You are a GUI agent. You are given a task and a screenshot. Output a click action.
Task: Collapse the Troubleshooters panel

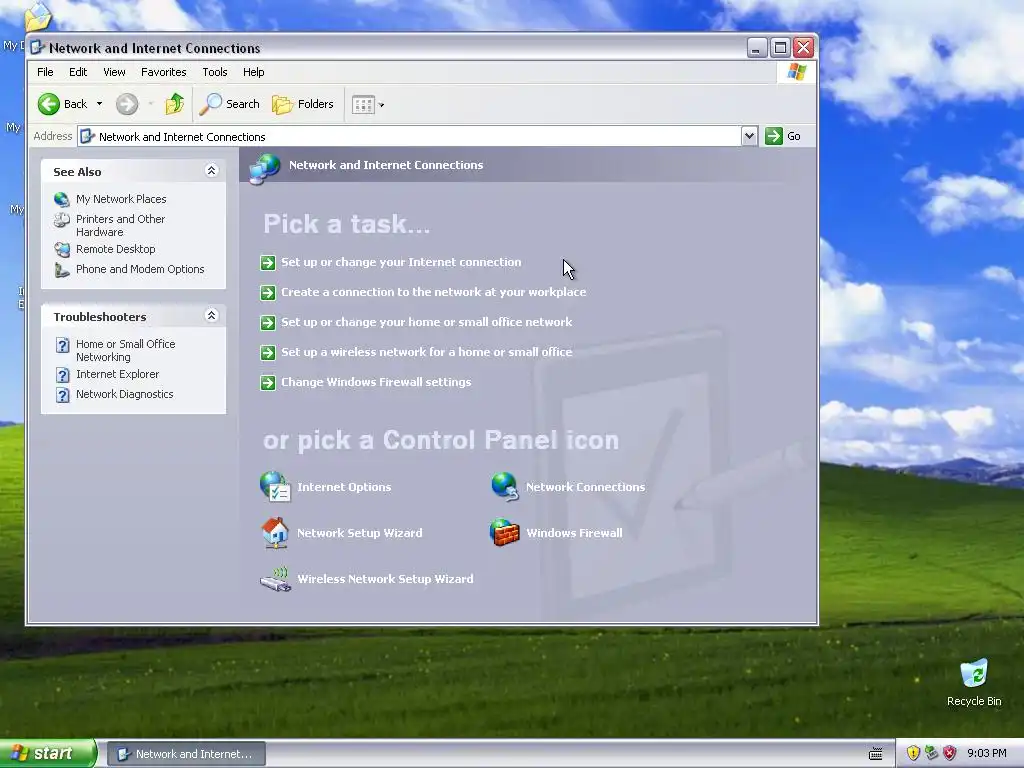[x=211, y=315]
